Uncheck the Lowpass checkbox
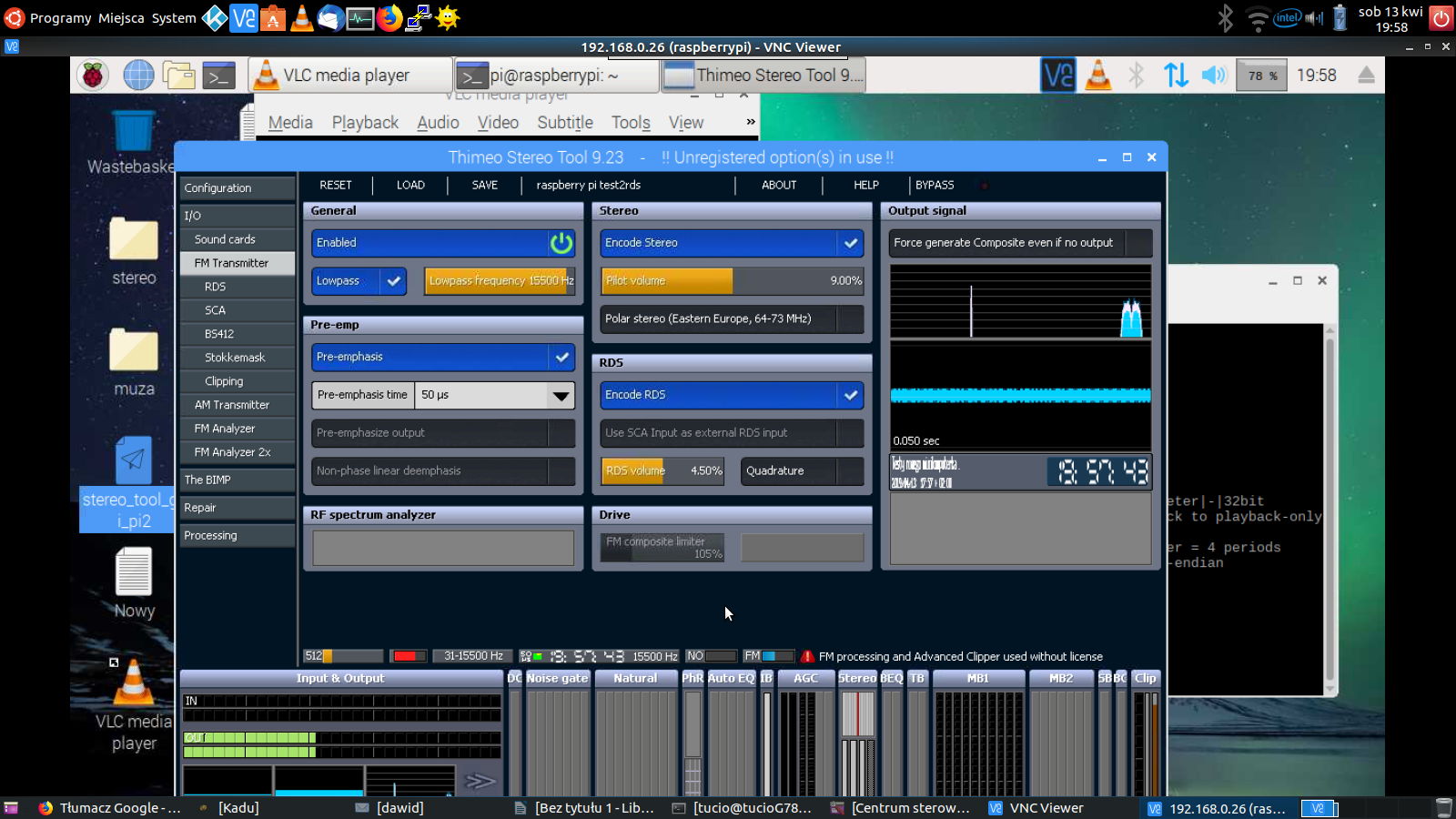The height and width of the screenshot is (819, 1456). tap(394, 281)
